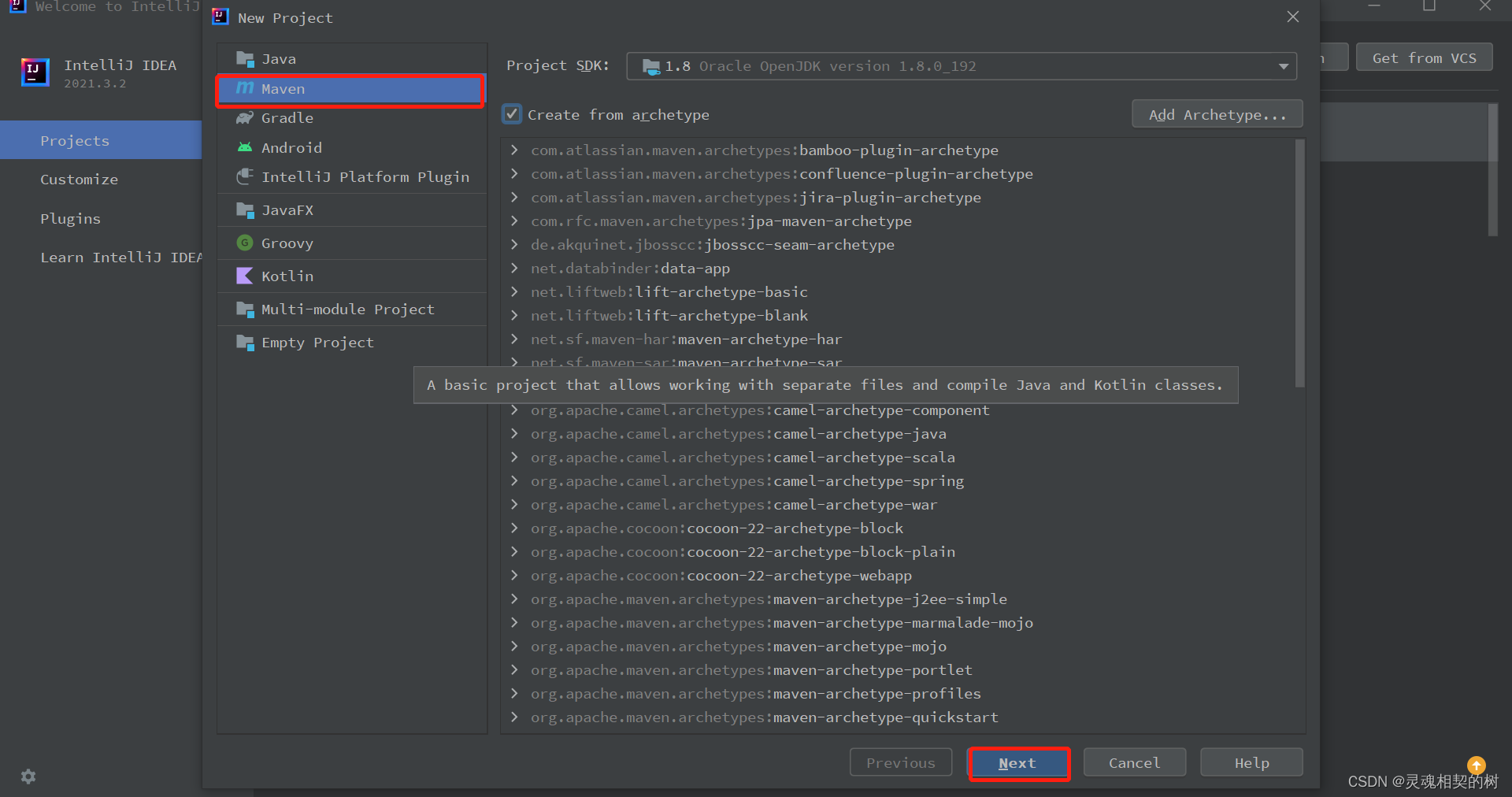Expand jbosscc-seam-archetype entry

pos(514,244)
